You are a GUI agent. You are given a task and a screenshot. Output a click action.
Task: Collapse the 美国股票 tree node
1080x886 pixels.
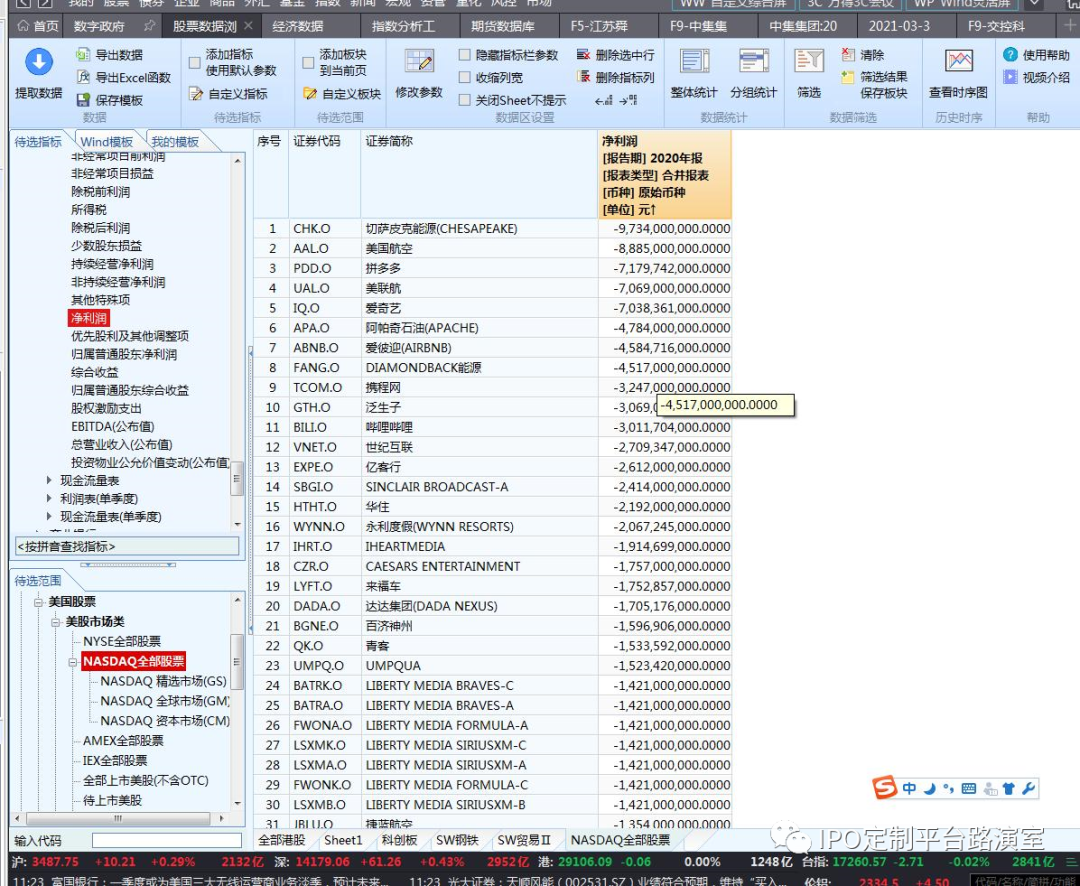pyautogui.click(x=39, y=602)
